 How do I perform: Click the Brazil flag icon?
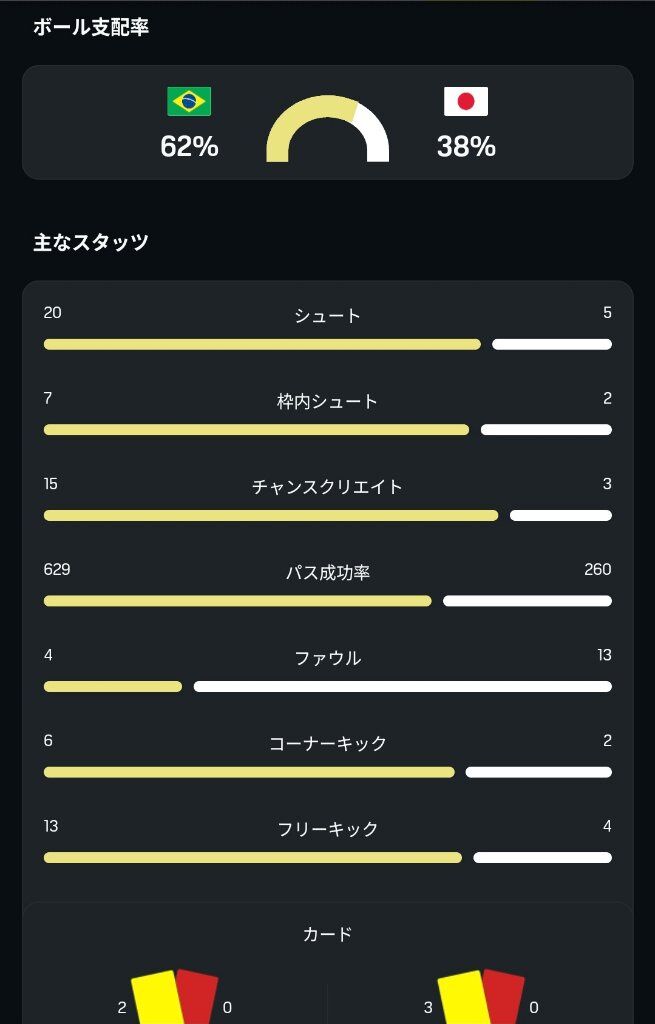189,101
